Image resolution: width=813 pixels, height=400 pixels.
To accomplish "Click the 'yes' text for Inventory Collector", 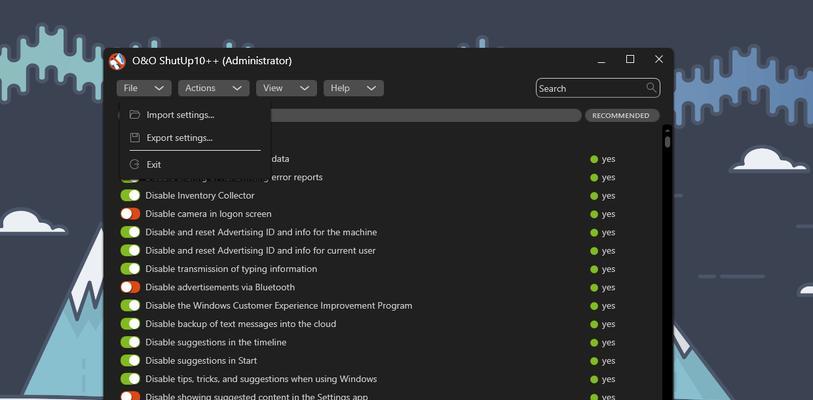I will coord(608,196).
